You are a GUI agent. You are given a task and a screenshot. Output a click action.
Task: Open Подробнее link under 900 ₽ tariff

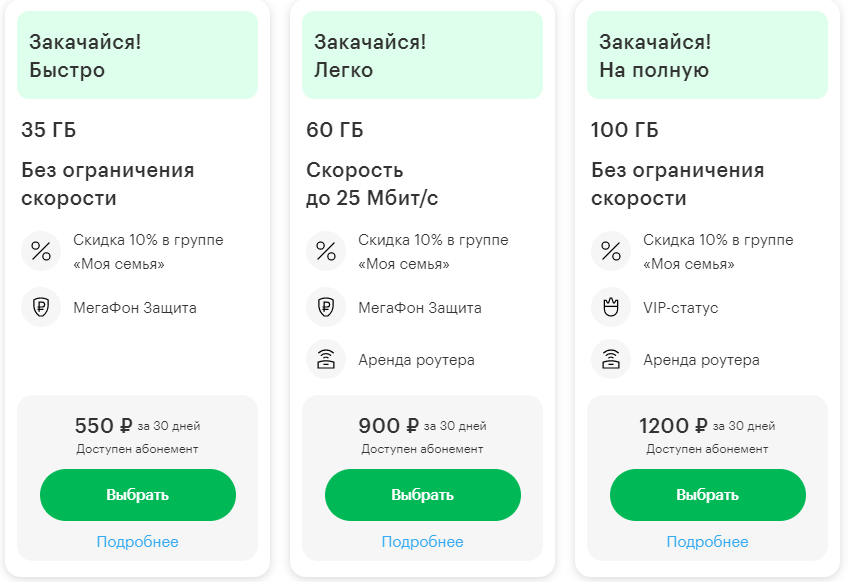[x=423, y=542]
